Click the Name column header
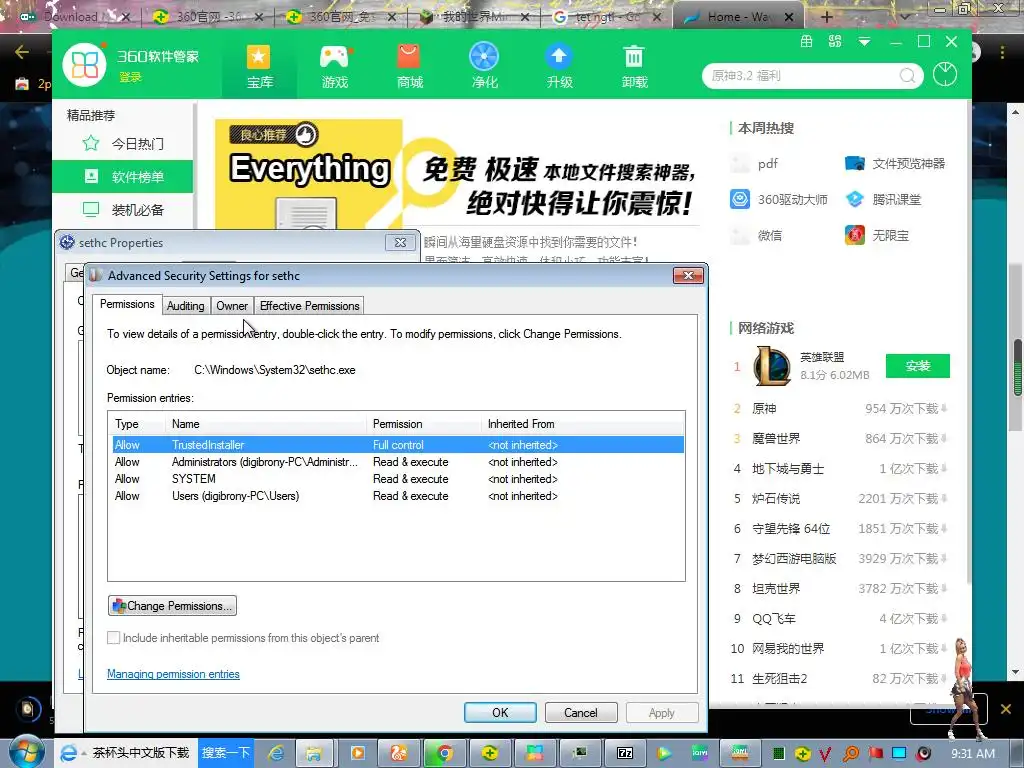This screenshot has width=1024, height=768. pyautogui.click(x=266, y=424)
